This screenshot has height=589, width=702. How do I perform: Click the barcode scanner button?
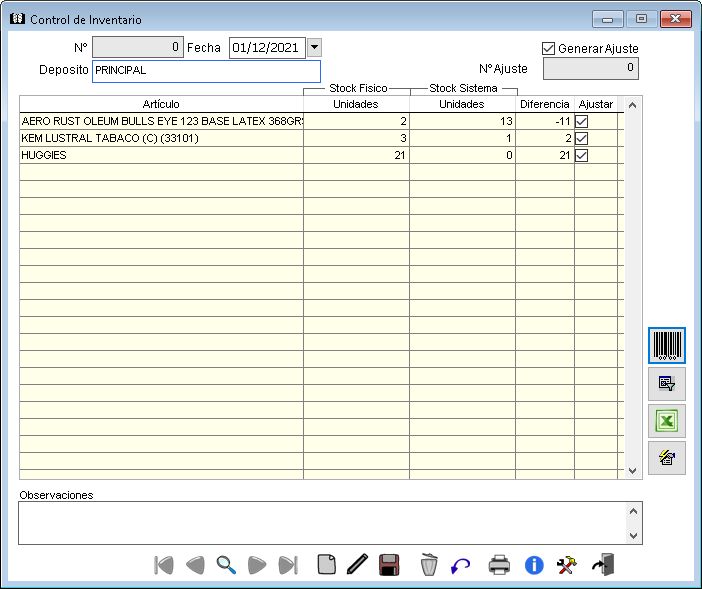667,346
